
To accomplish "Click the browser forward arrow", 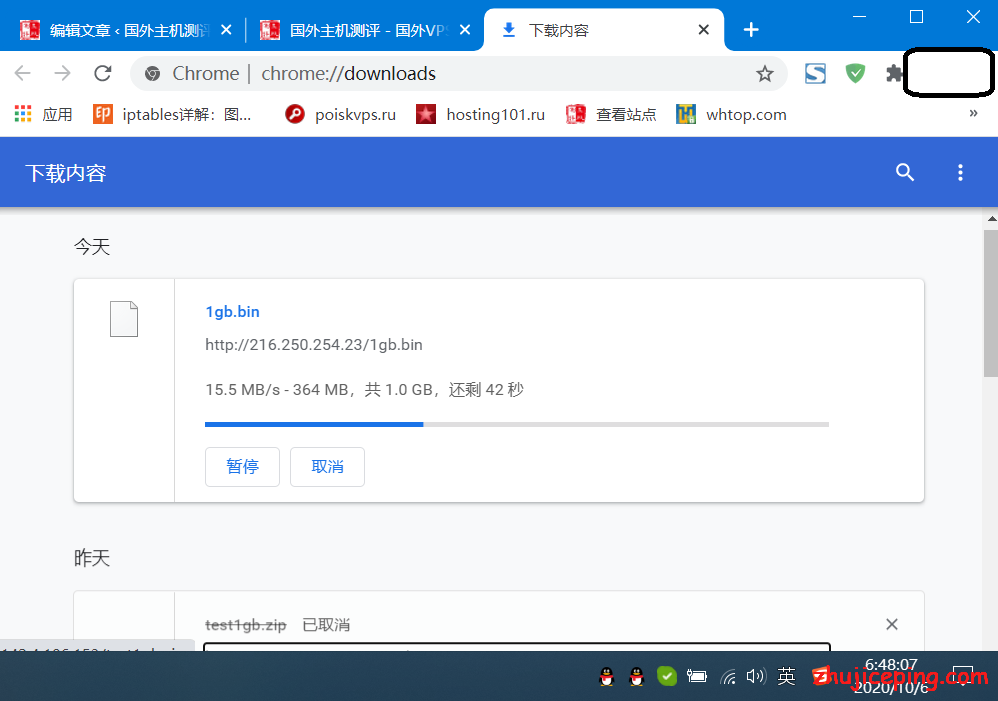I will 62,73.
